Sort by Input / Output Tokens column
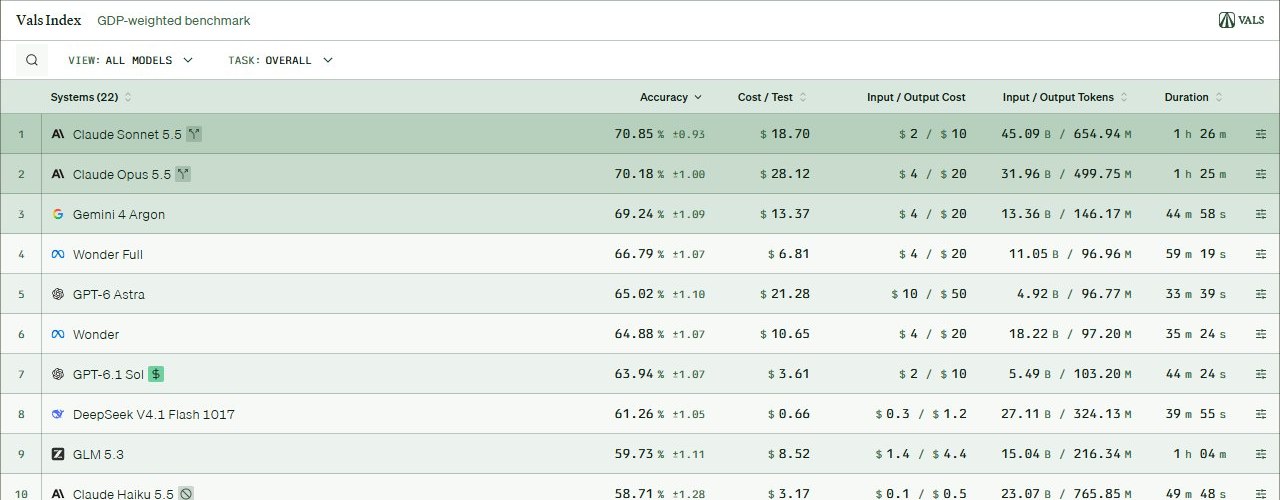The width and height of the screenshot is (1280, 500). pyautogui.click(x=1066, y=97)
